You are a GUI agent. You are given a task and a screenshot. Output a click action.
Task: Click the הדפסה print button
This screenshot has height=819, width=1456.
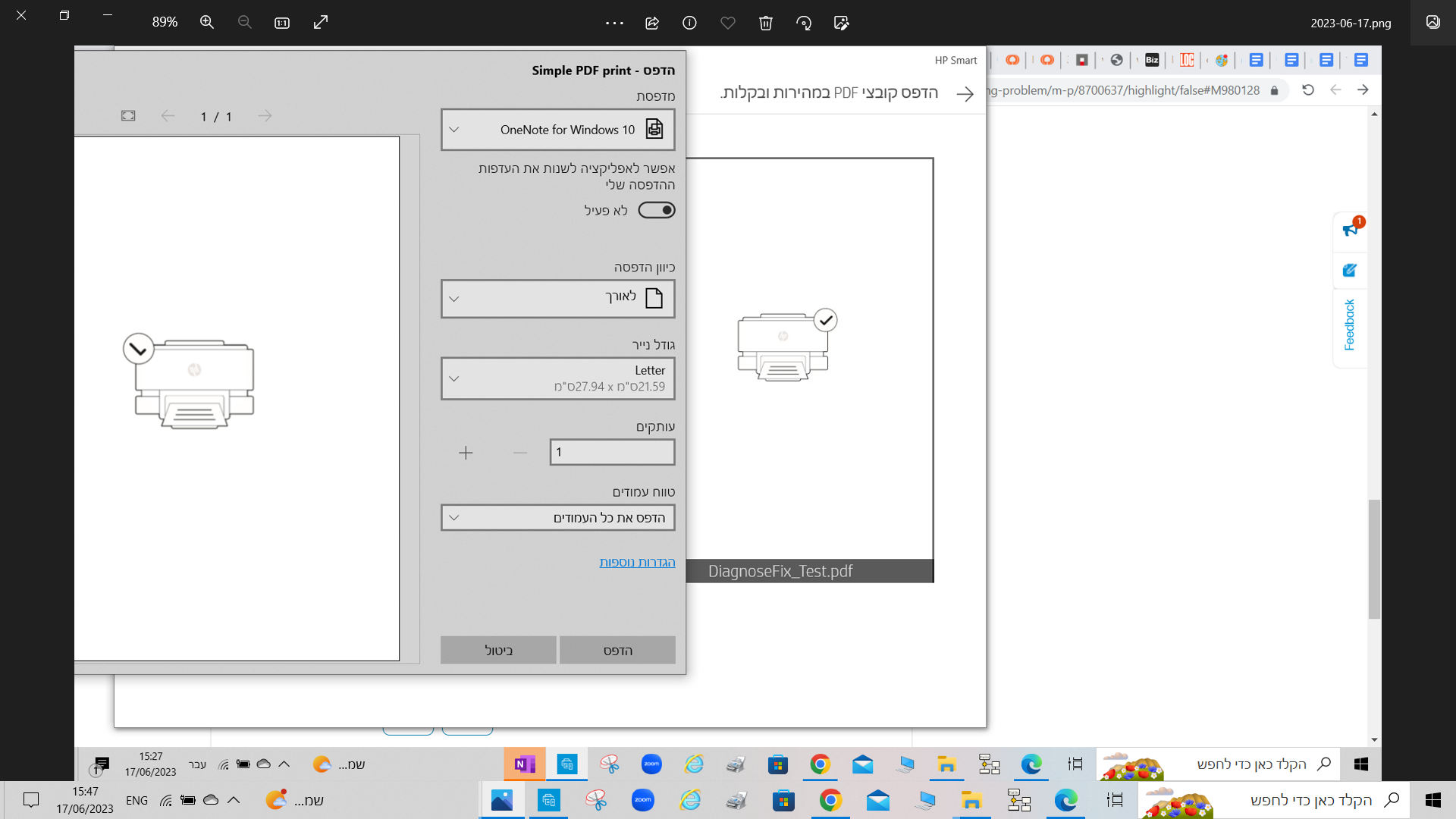pyautogui.click(x=617, y=650)
